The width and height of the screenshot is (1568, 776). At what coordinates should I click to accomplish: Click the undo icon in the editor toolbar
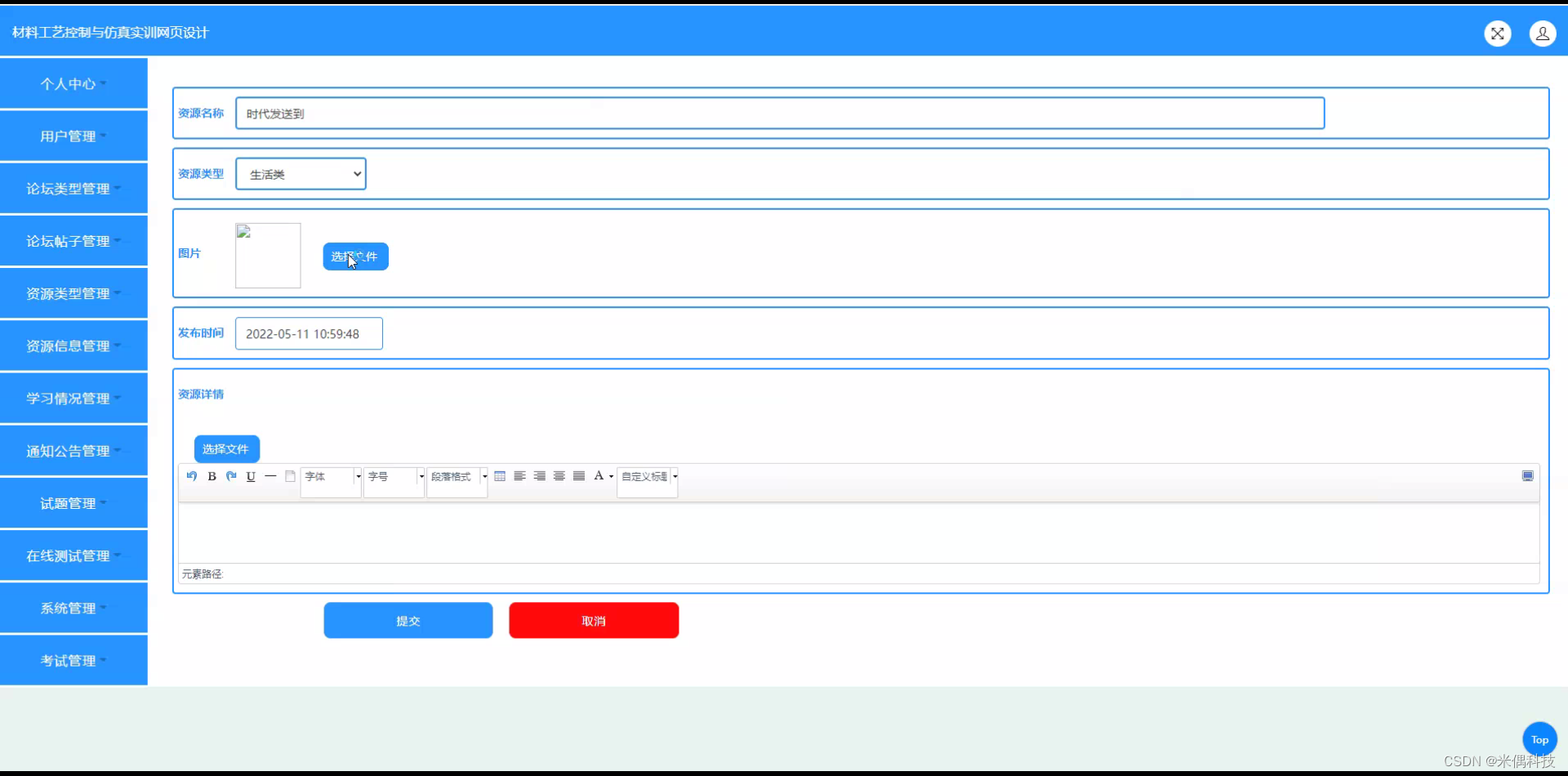pos(192,476)
